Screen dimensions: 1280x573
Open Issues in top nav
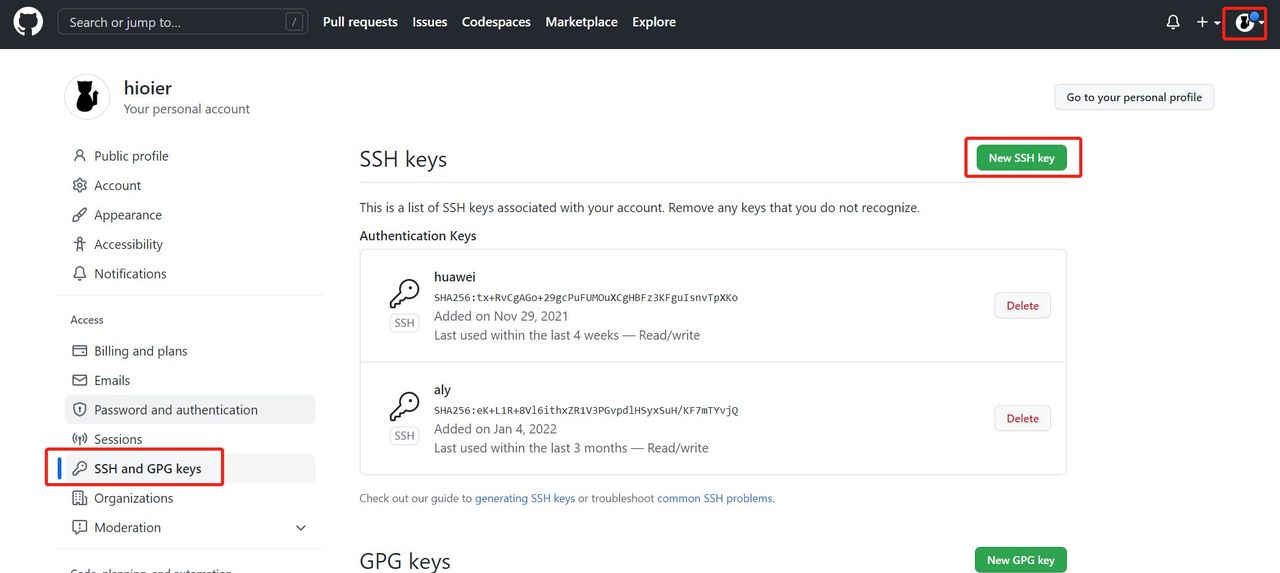[430, 22]
